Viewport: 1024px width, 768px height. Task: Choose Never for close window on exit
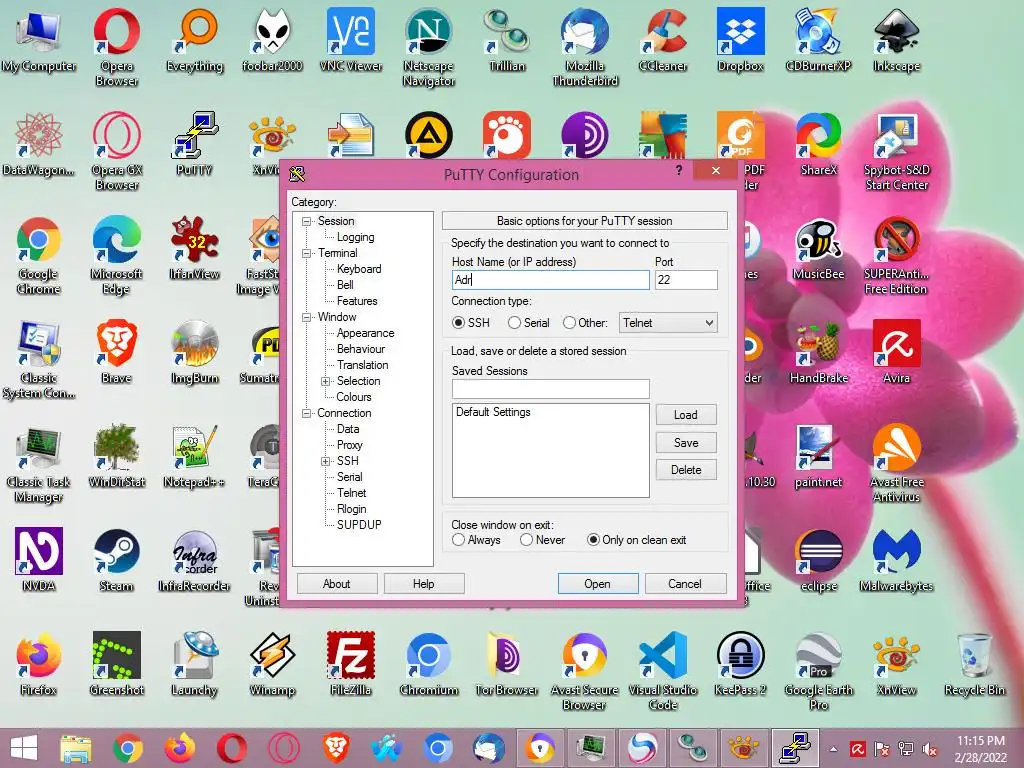(x=526, y=540)
